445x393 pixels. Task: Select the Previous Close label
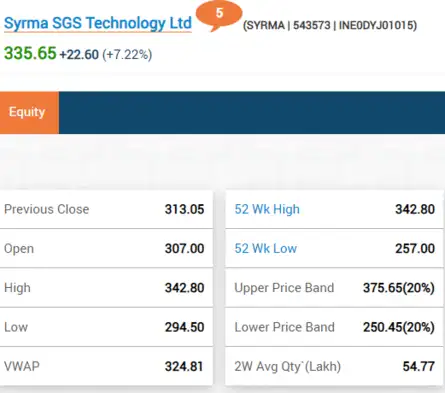tap(46, 209)
